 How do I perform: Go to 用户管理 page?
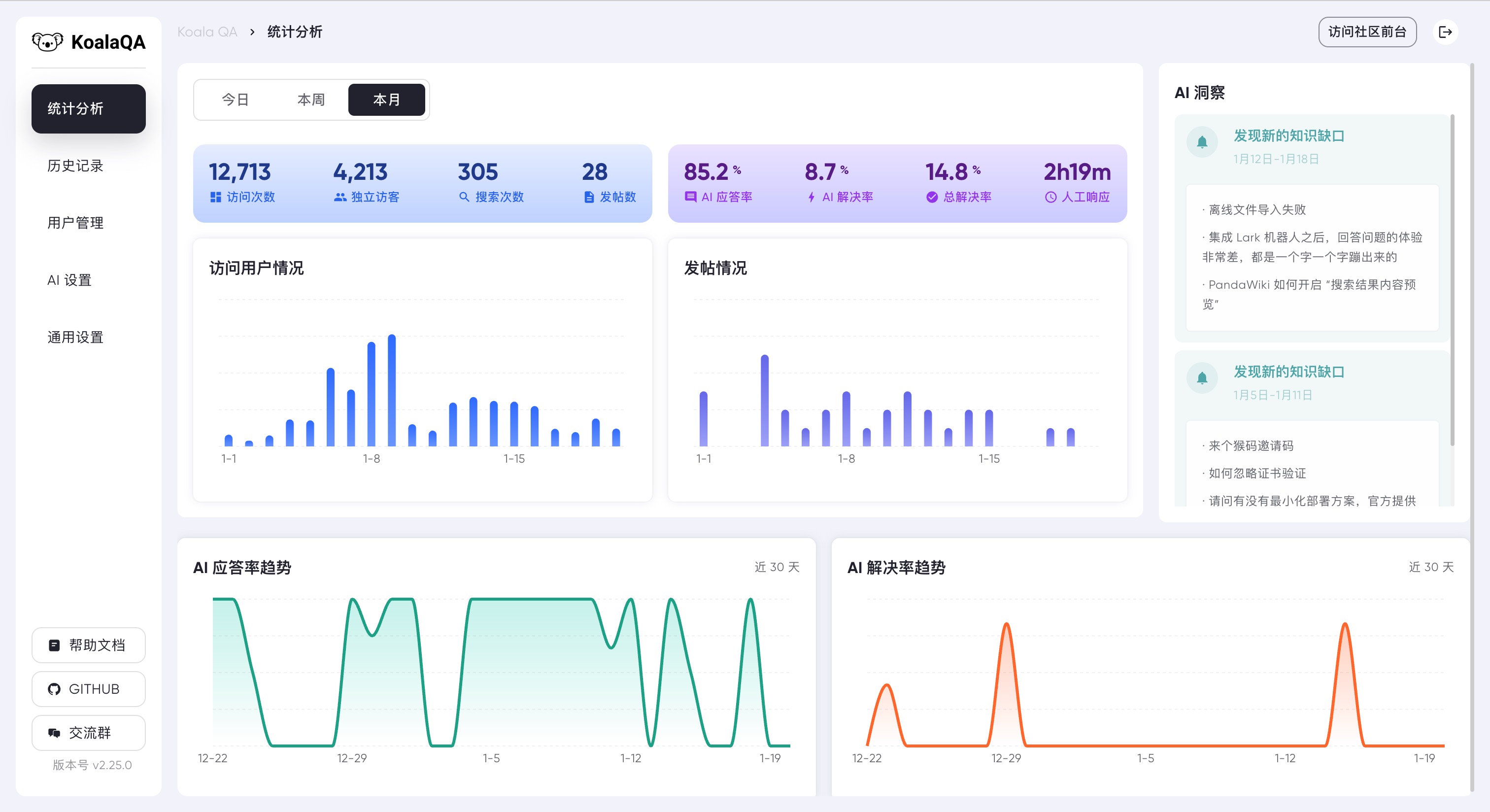(x=75, y=223)
